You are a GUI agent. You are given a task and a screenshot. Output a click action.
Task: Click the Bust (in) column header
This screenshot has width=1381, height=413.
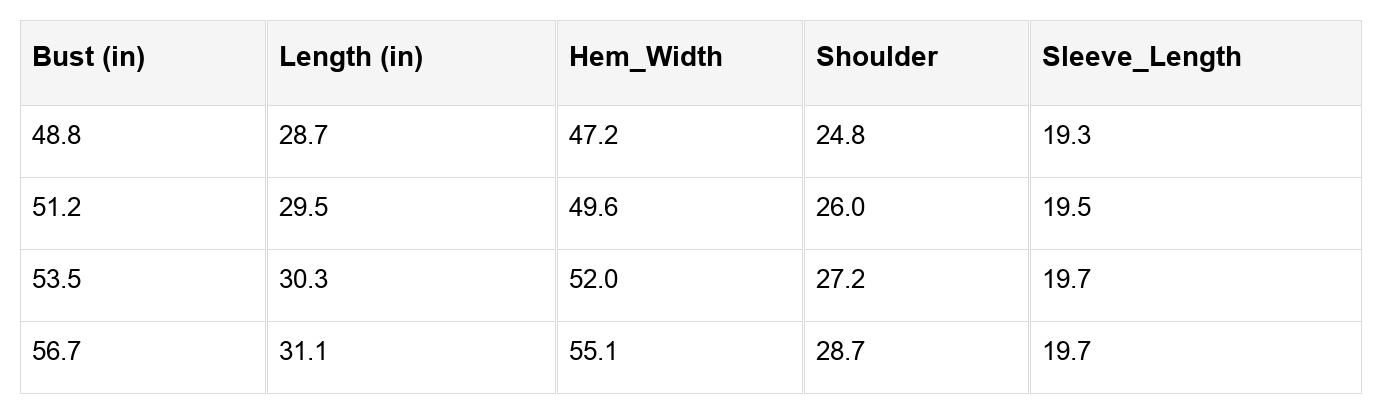pos(89,58)
